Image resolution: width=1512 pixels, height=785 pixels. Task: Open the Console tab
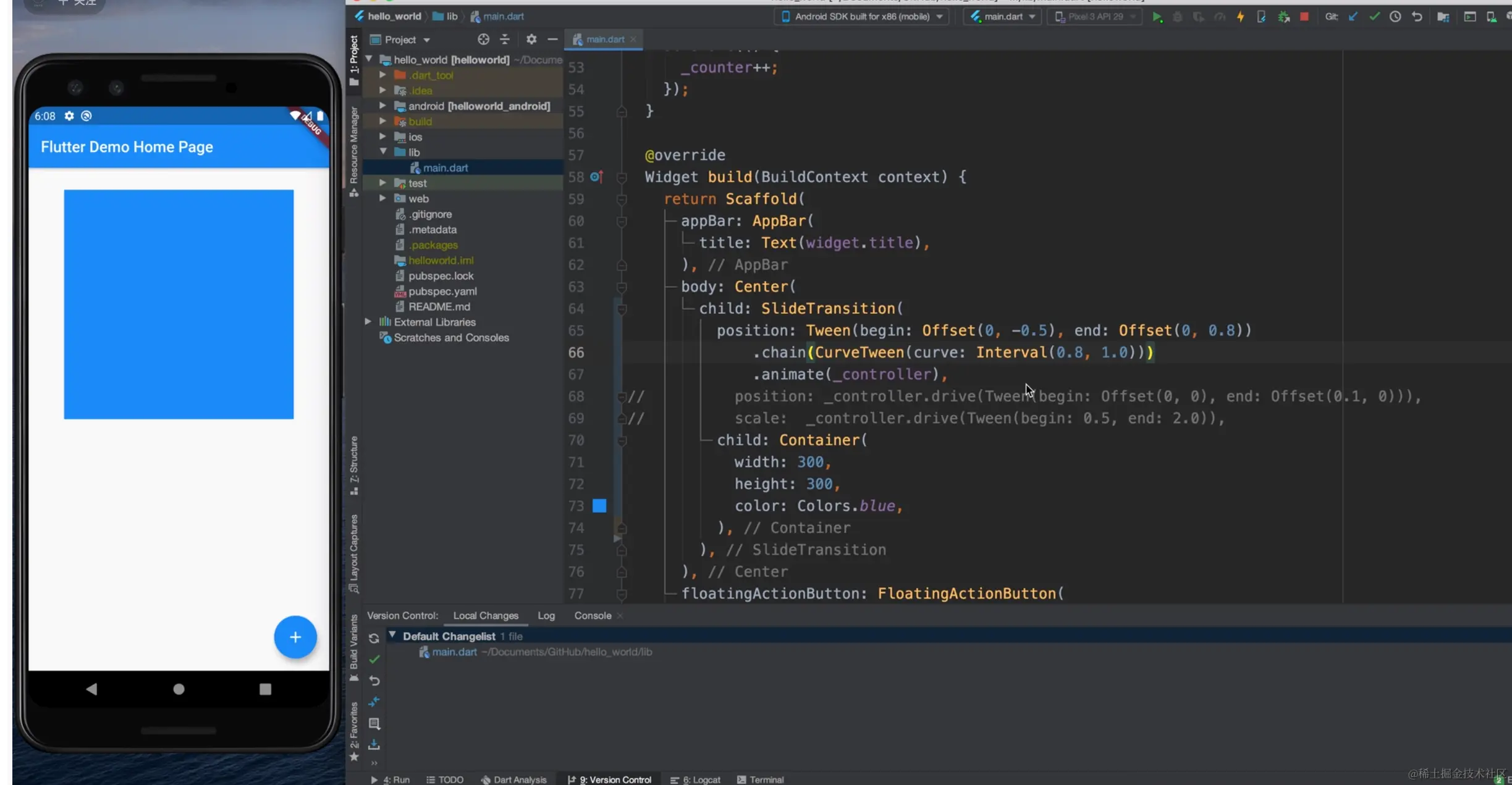coord(593,616)
